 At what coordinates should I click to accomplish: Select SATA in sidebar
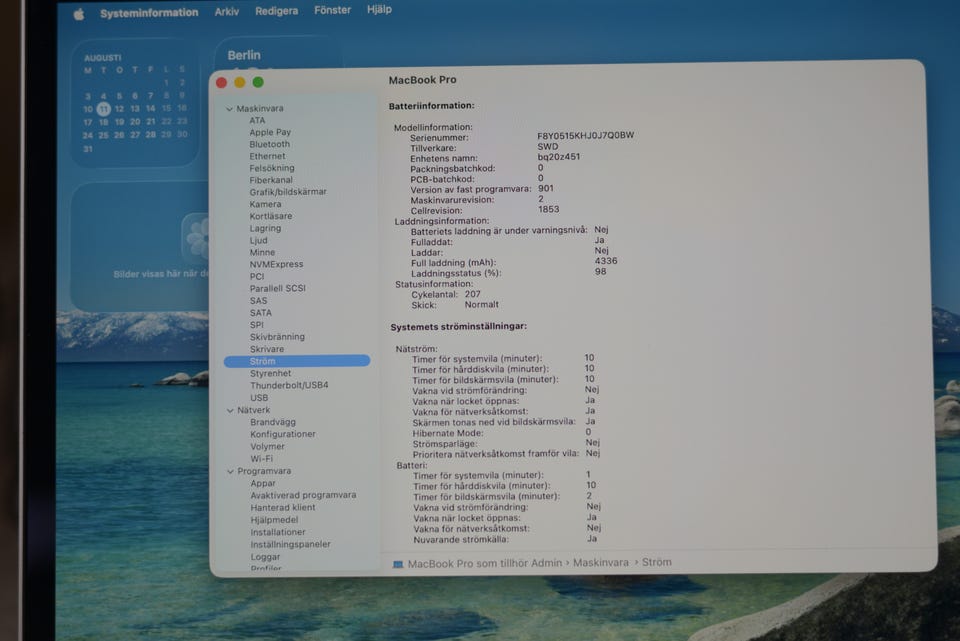[260, 313]
